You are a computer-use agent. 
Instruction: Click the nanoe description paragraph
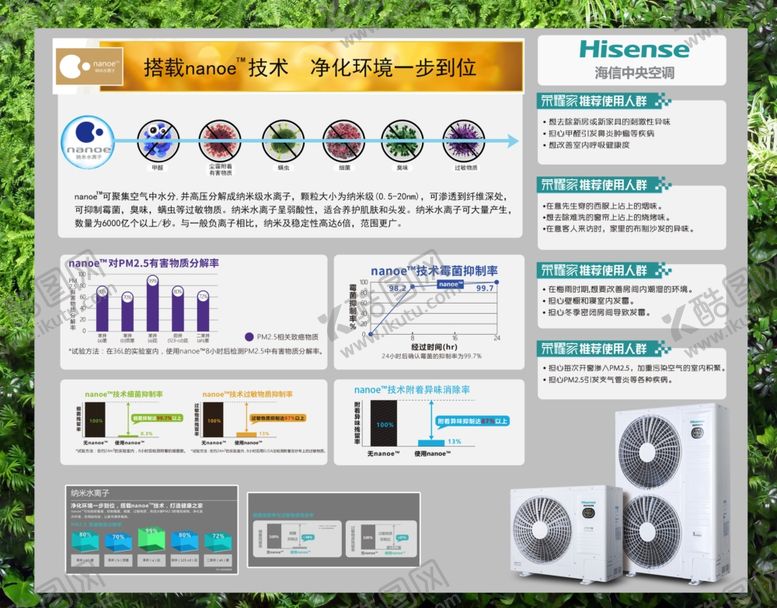(292, 210)
